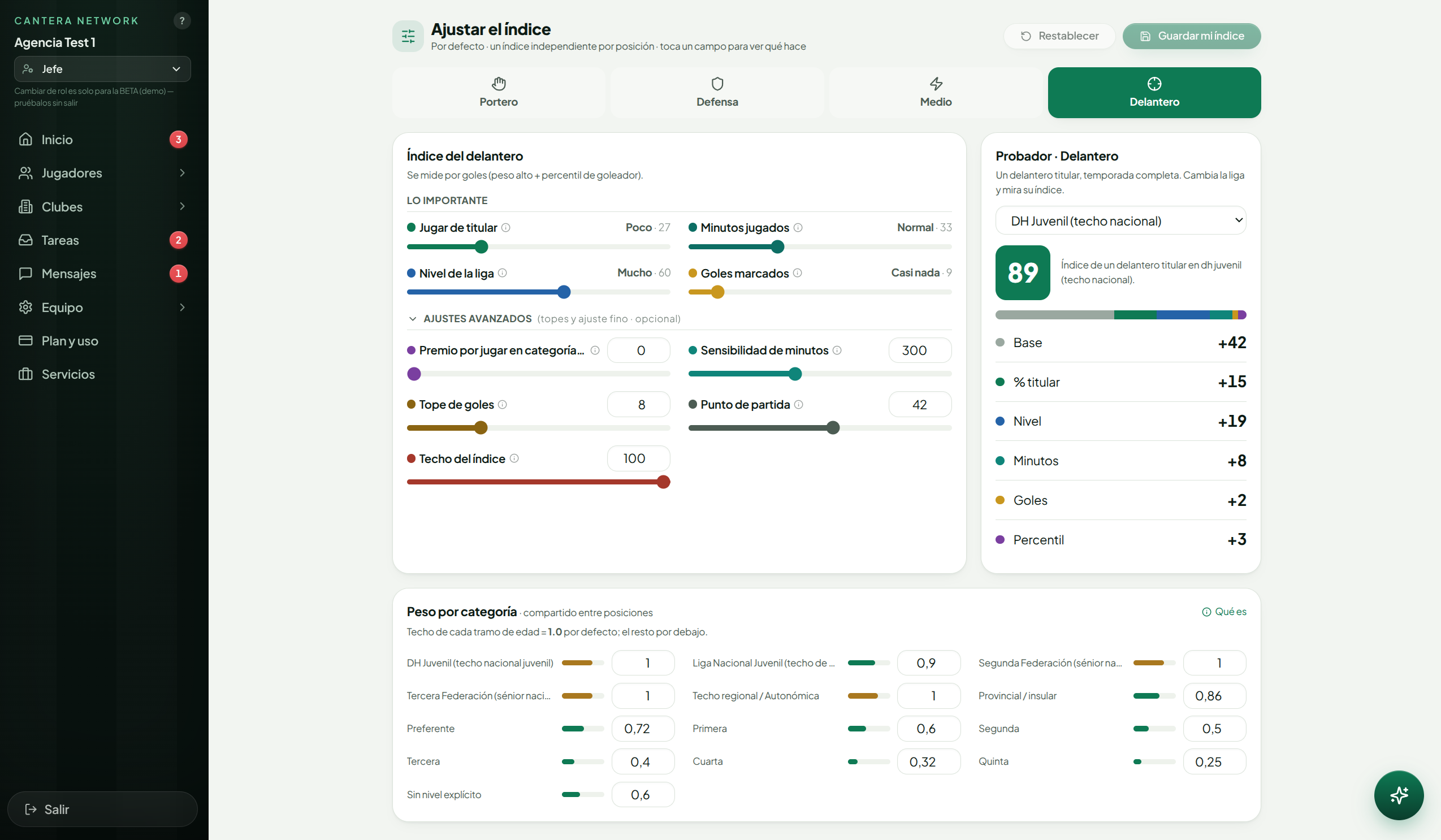Open the Jefe role dropdown
The height and width of the screenshot is (840, 1441).
102,68
